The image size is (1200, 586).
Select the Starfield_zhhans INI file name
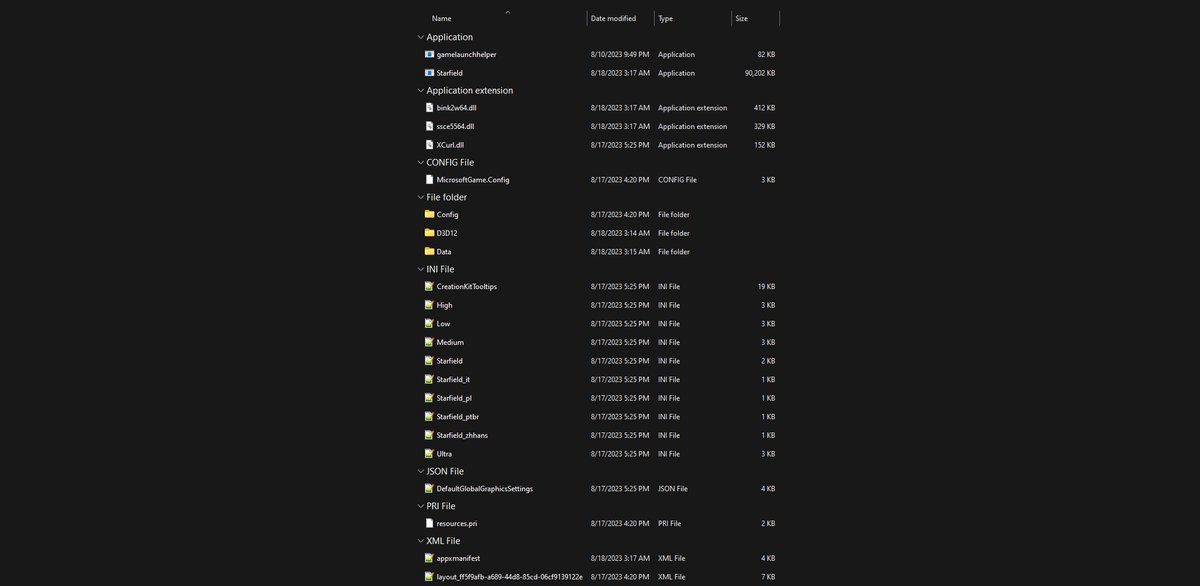point(462,435)
